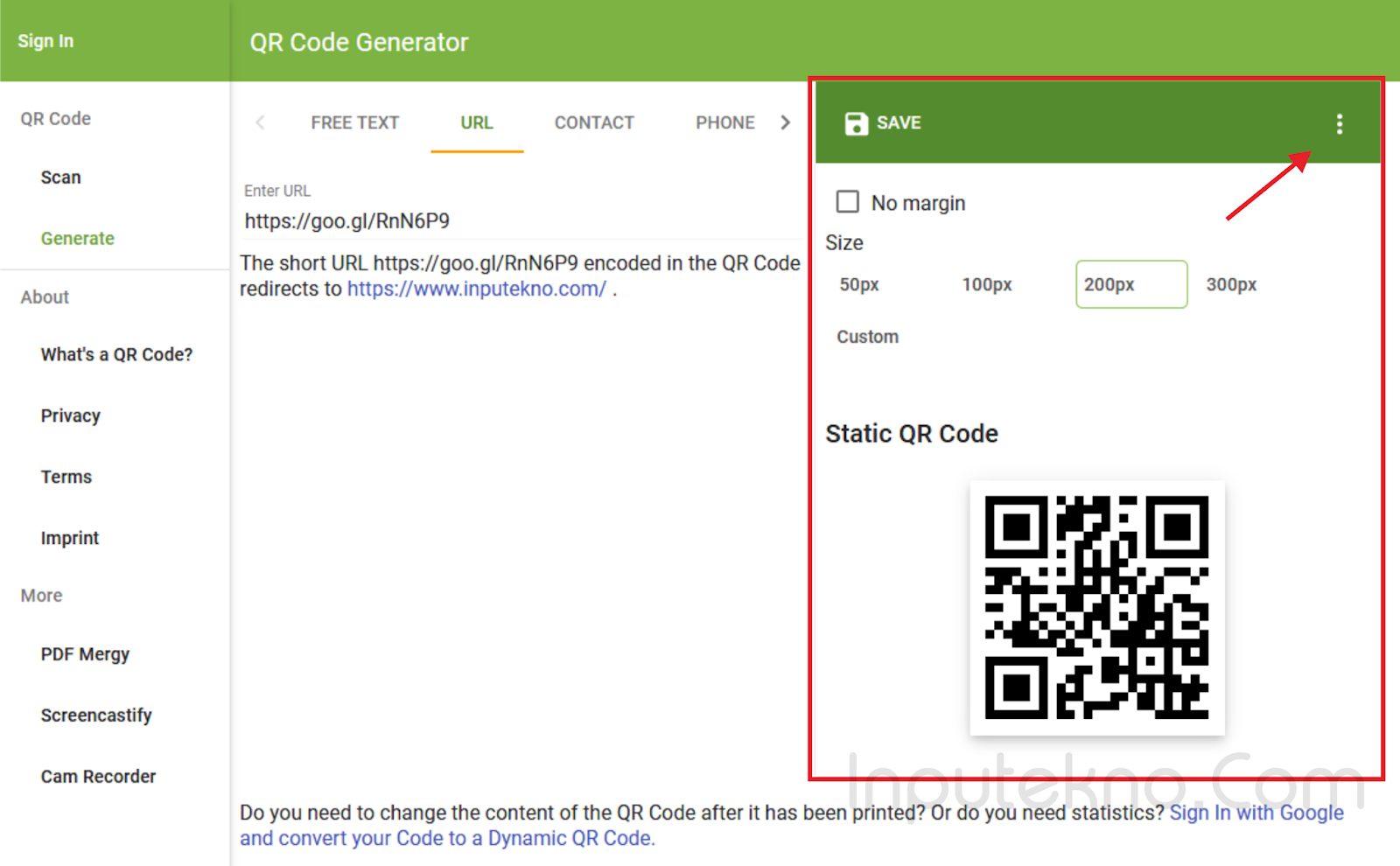View the Terms page
1400x866 pixels.
point(66,477)
